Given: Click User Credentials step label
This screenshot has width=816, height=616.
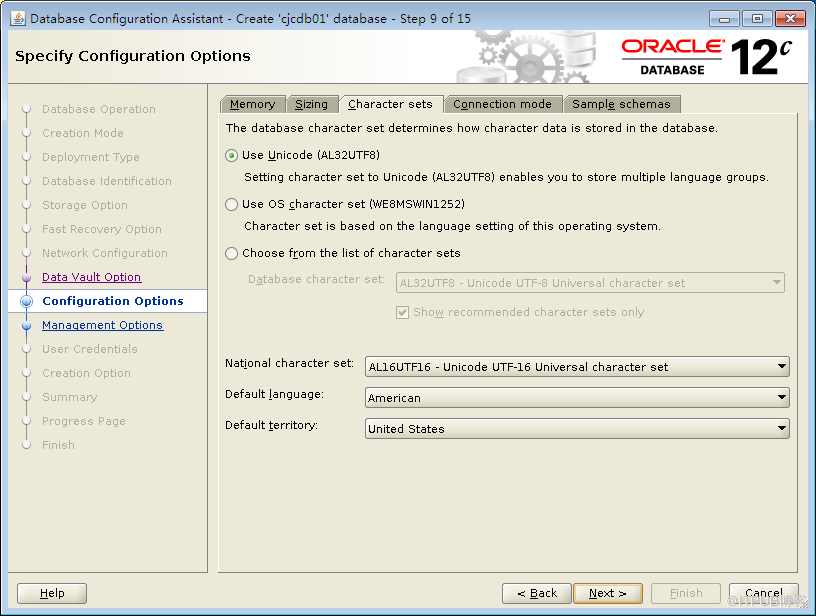Looking at the screenshot, I should 90,349.
